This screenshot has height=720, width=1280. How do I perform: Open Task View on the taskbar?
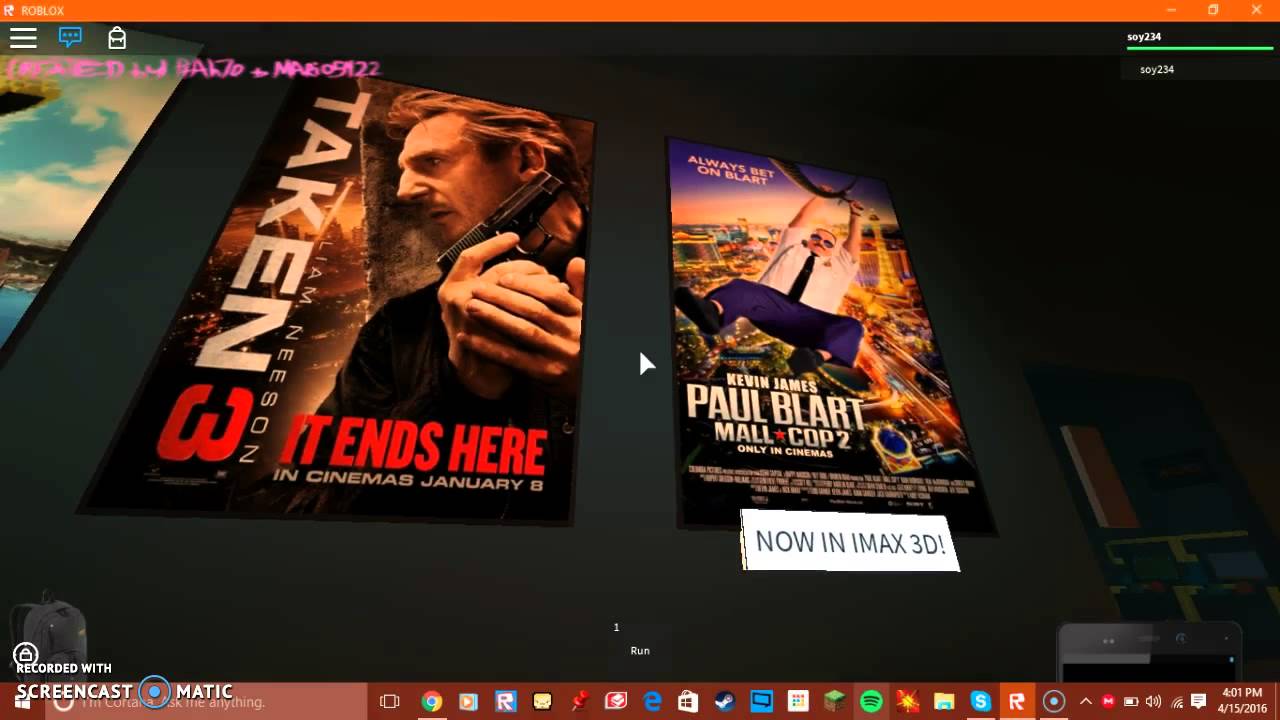coord(390,702)
